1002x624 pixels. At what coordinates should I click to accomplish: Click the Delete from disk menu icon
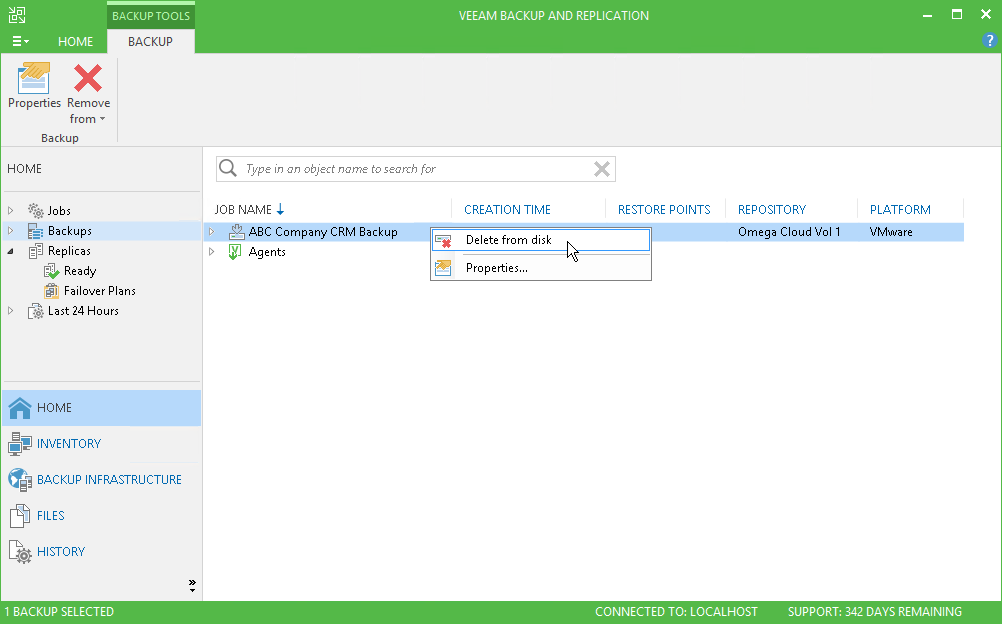pyautogui.click(x=443, y=240)
